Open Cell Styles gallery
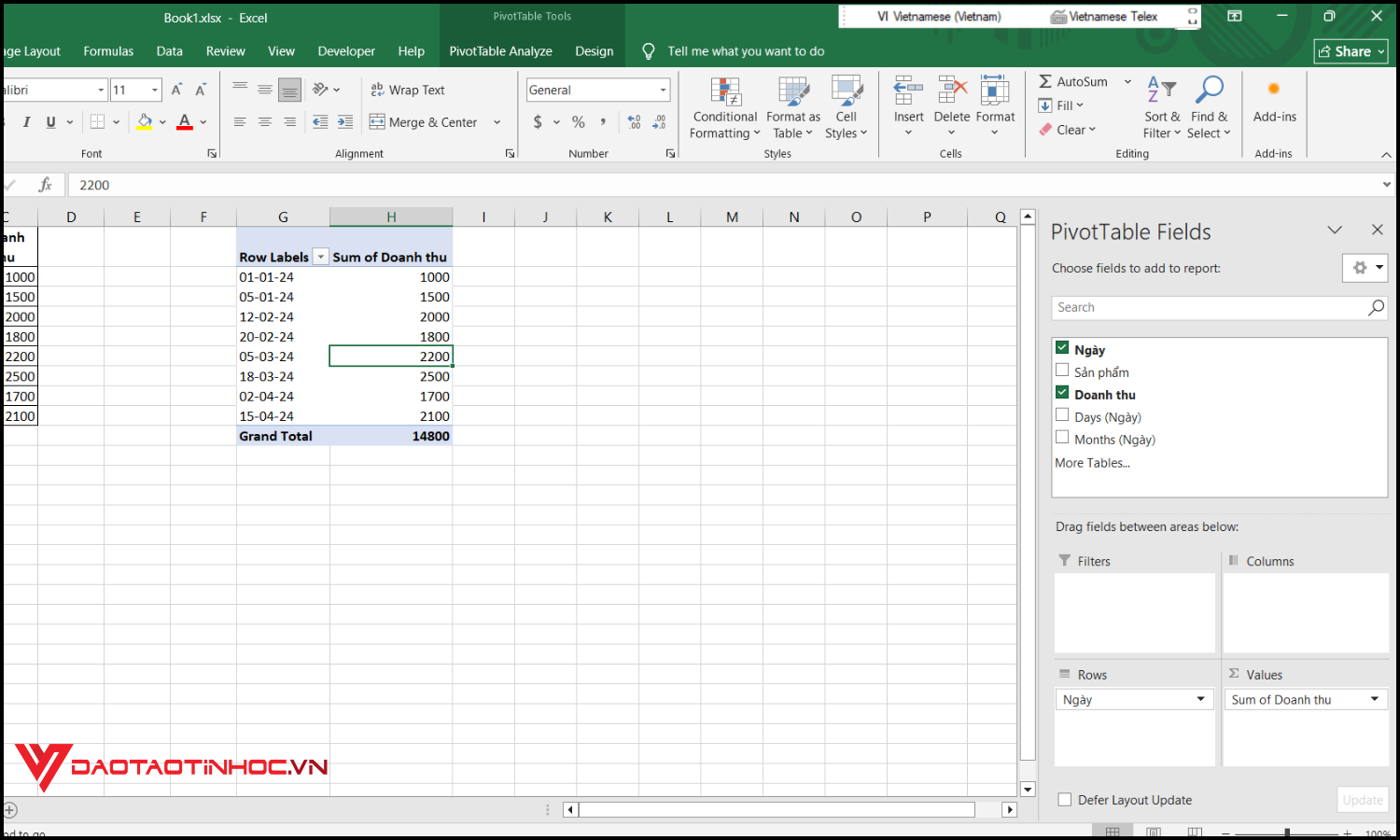This screenshot has height=840, width=1400. coord(846,105)
